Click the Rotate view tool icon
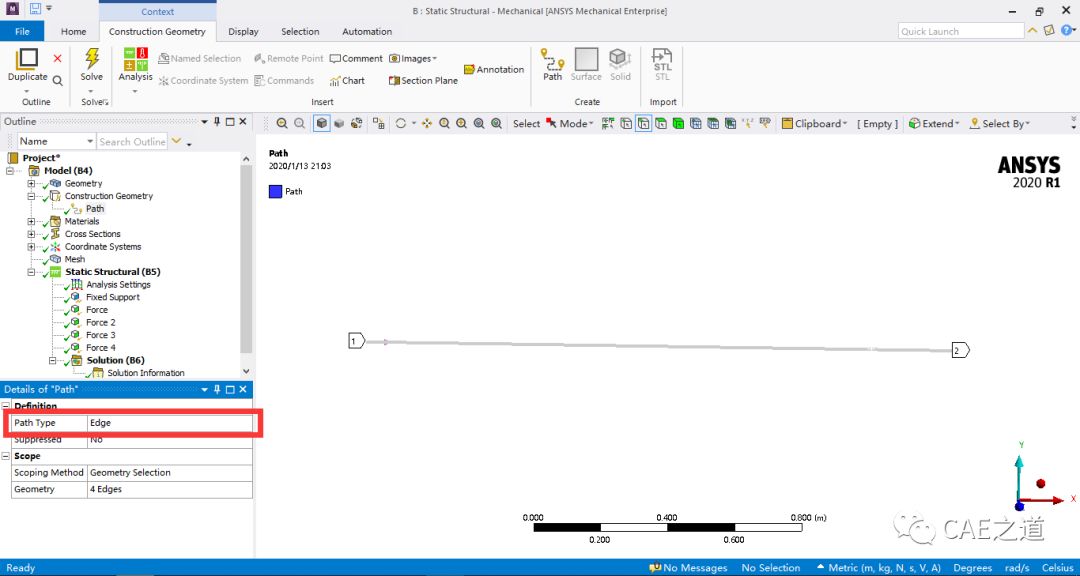This screenshot has height=576, width=1080. click(x=400, y=124)
